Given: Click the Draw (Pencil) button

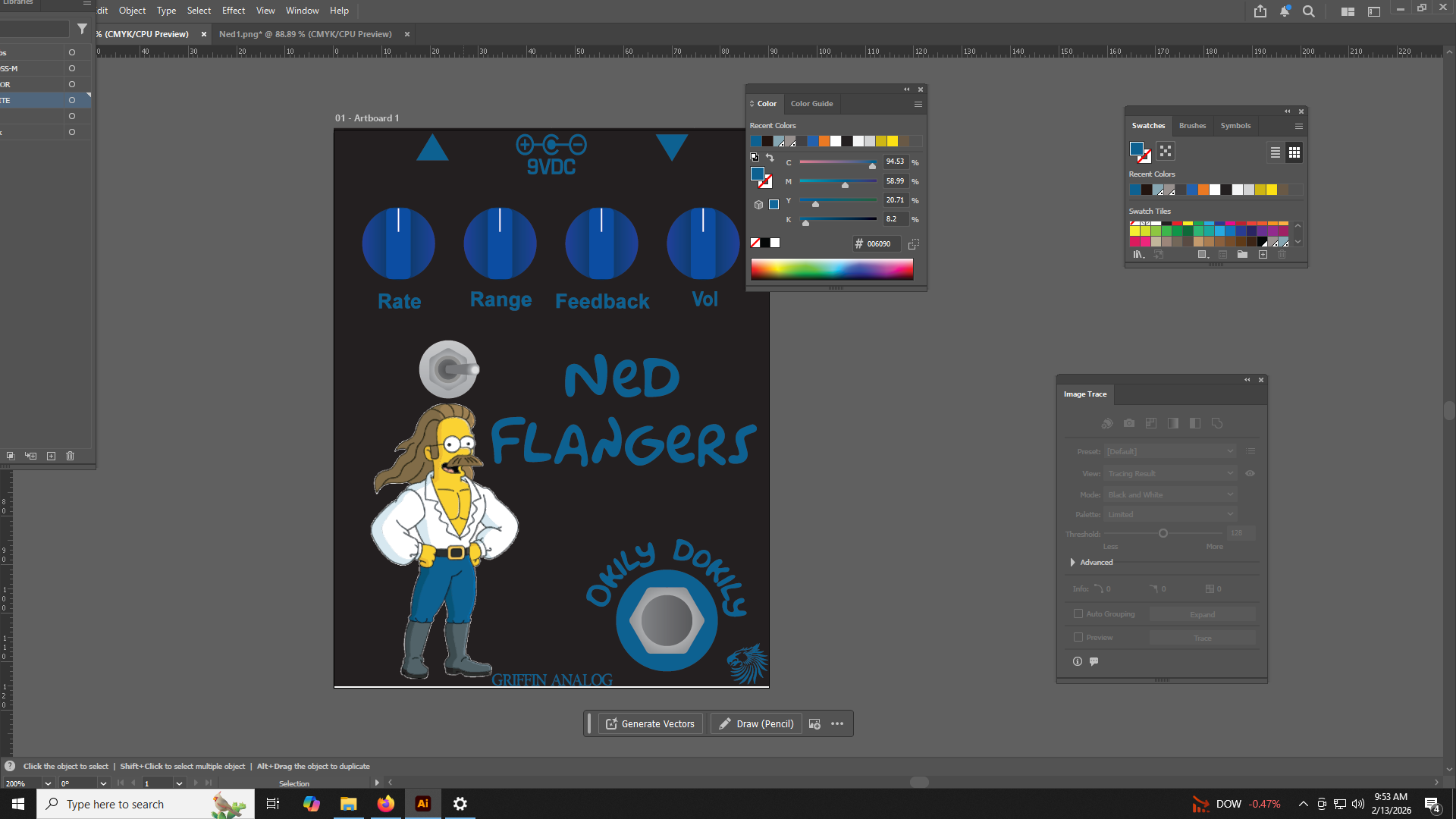Looking at the screenshot, I should click(x=757, y=723).
